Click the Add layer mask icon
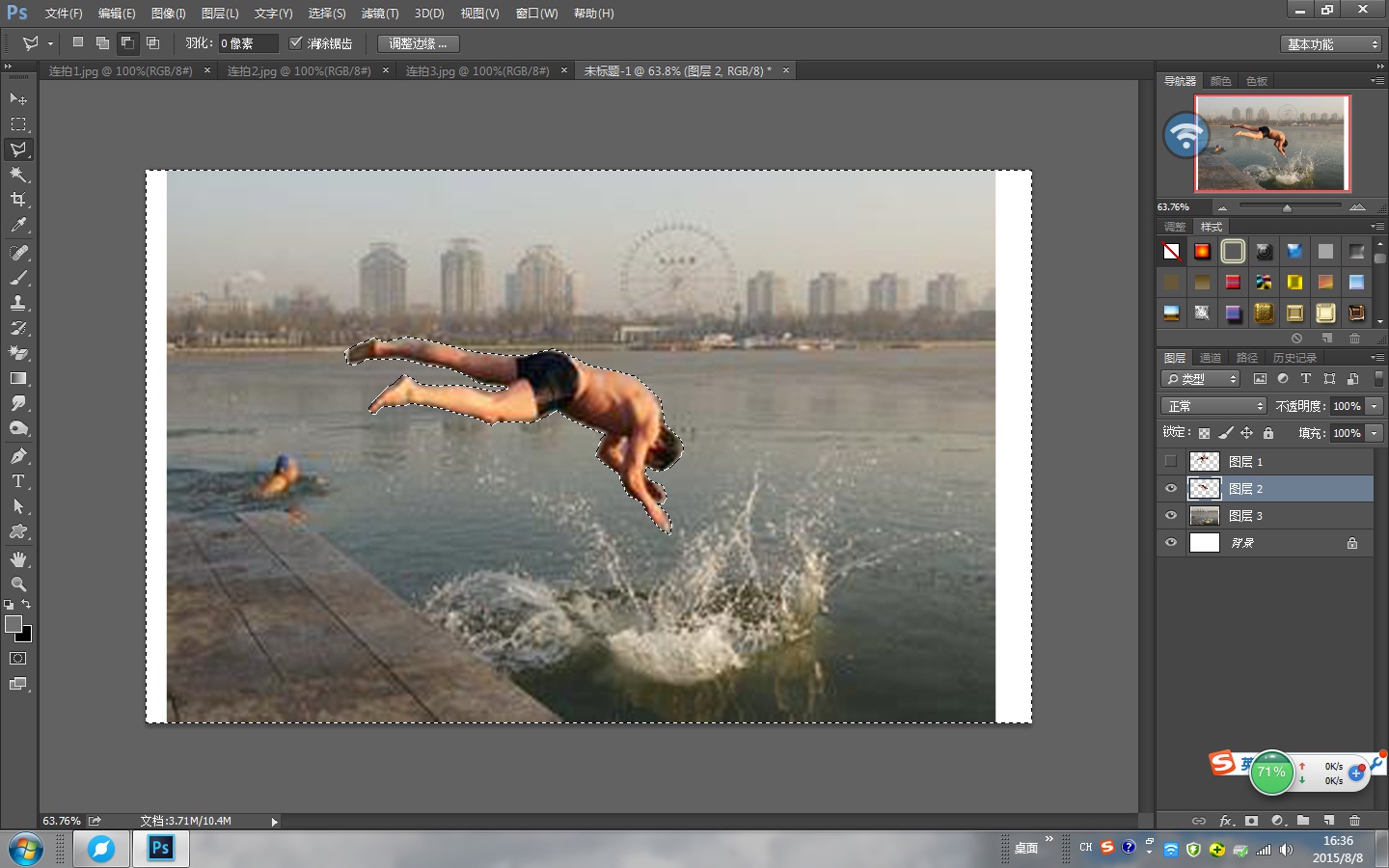 [x=1251, y=821]
